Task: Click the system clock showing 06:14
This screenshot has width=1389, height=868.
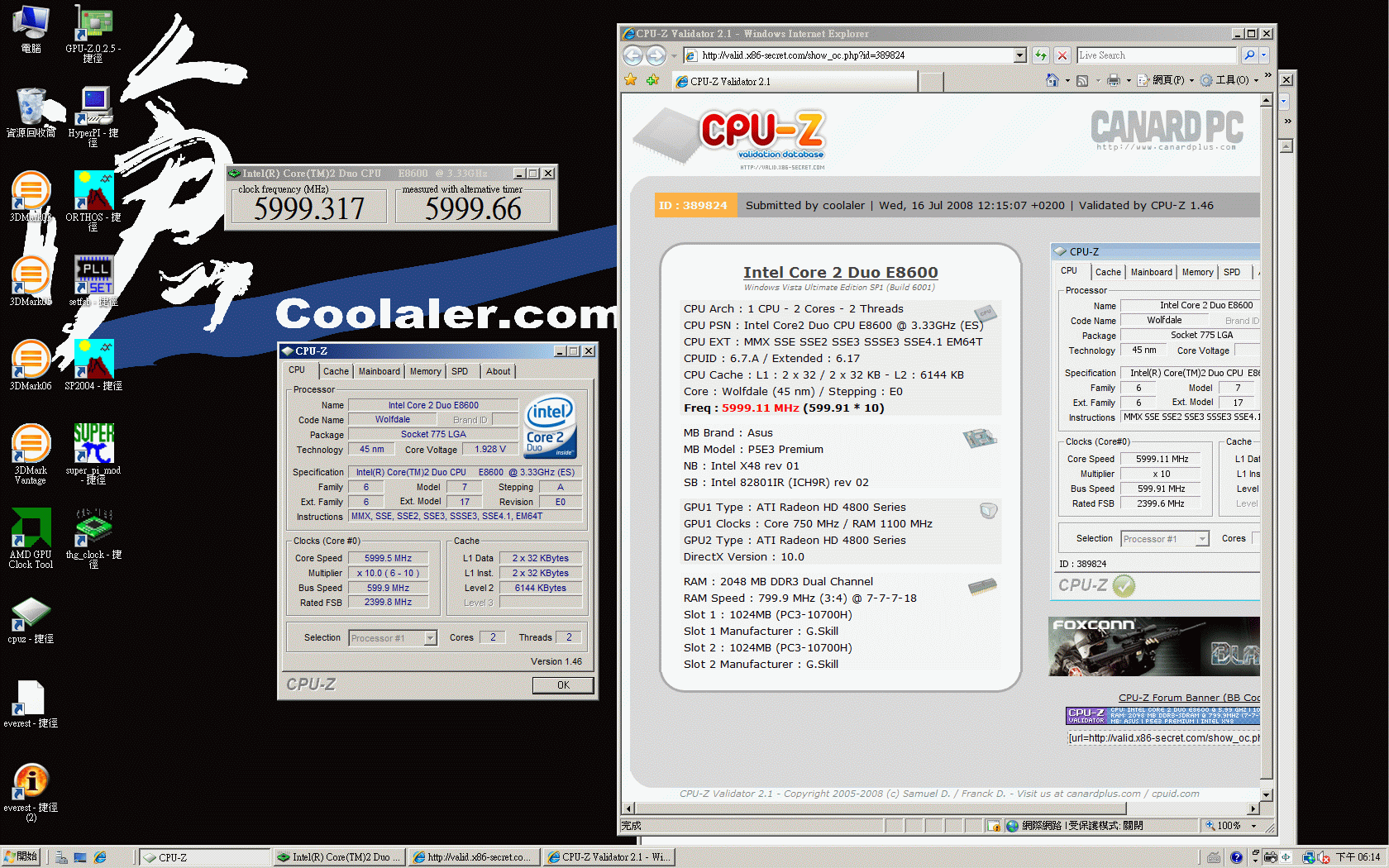Action: [x=1358, y=857]
